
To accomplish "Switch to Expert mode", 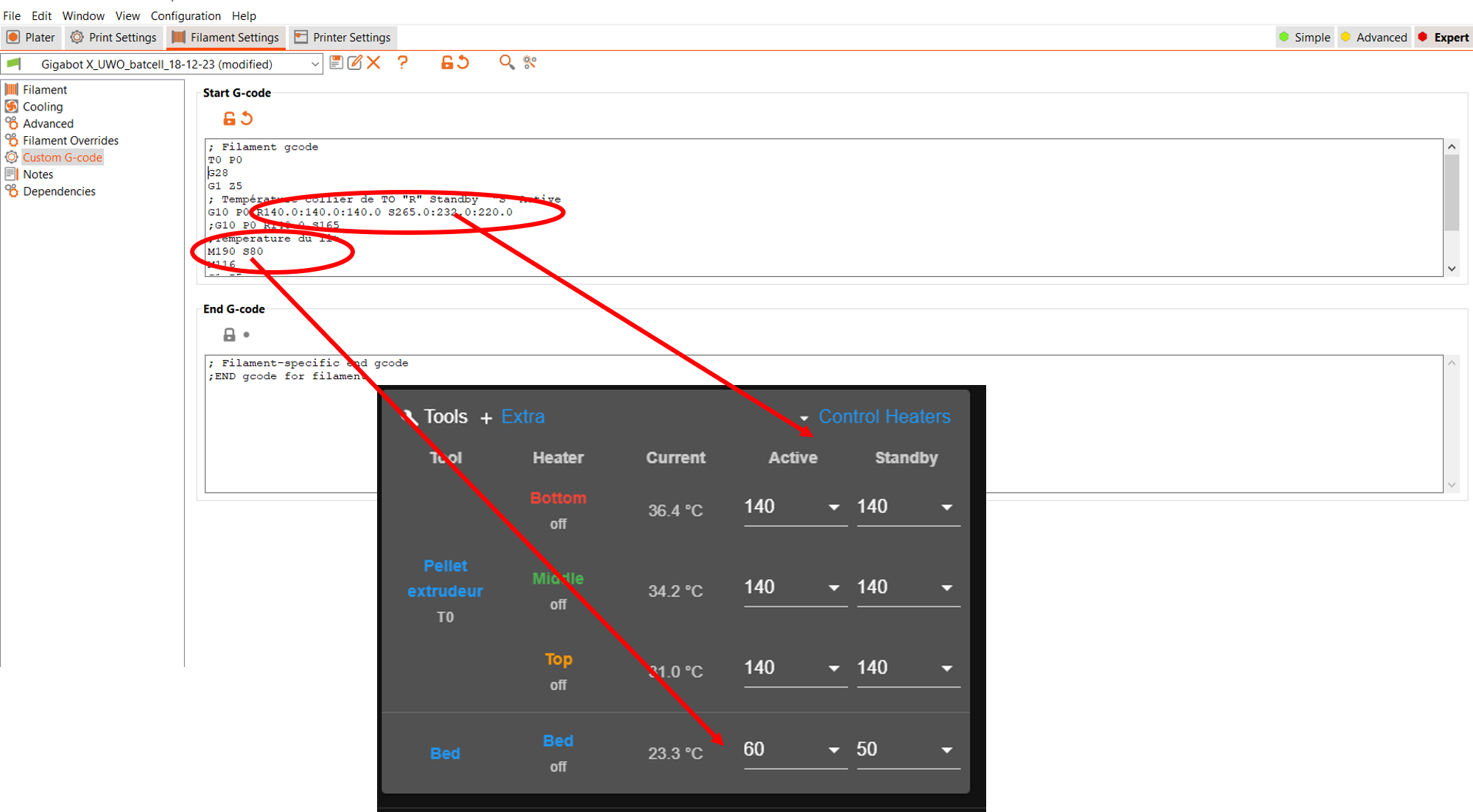I will tap(1443, 38).
